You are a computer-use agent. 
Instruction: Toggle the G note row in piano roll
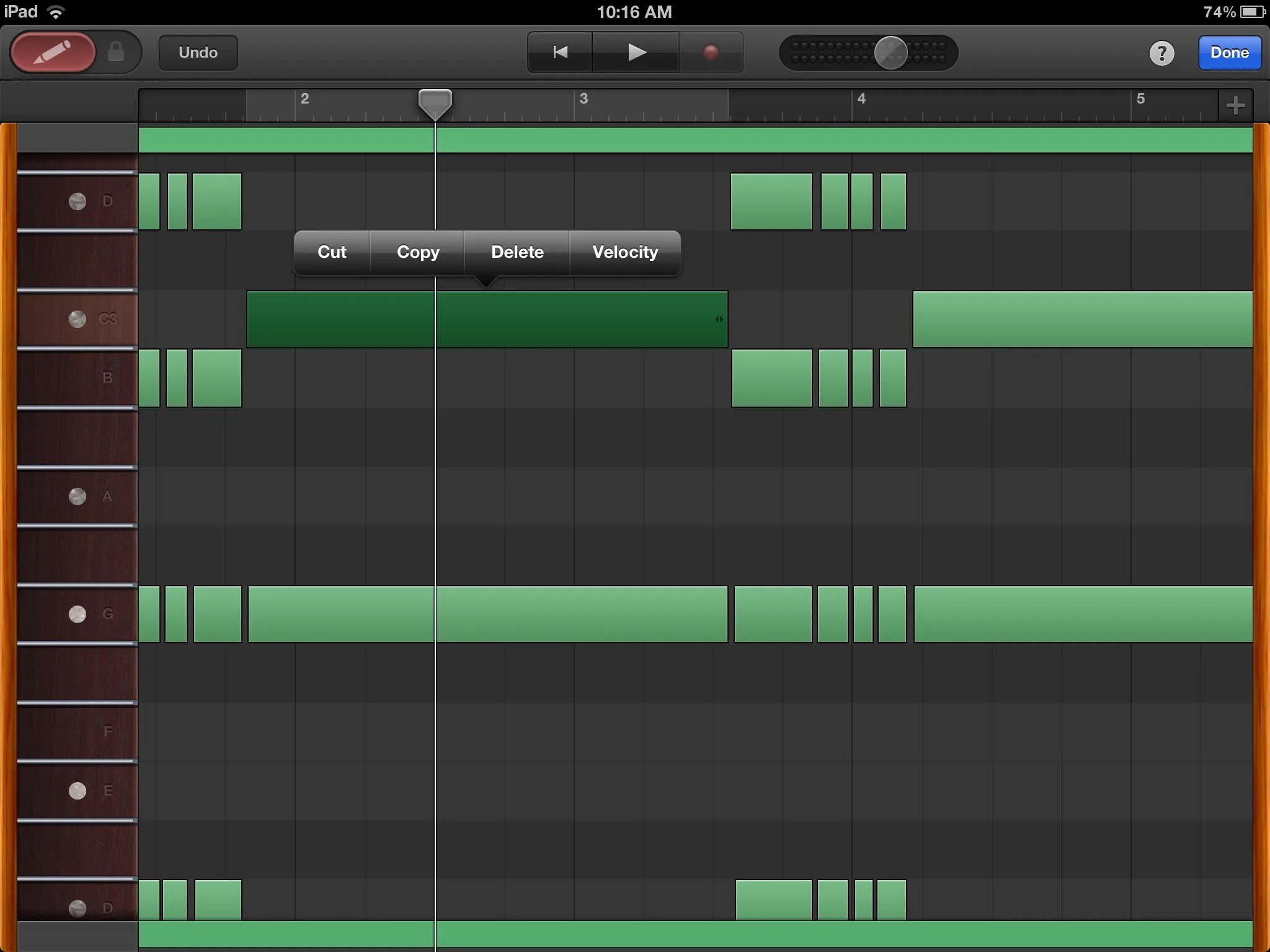pos(76,613)
